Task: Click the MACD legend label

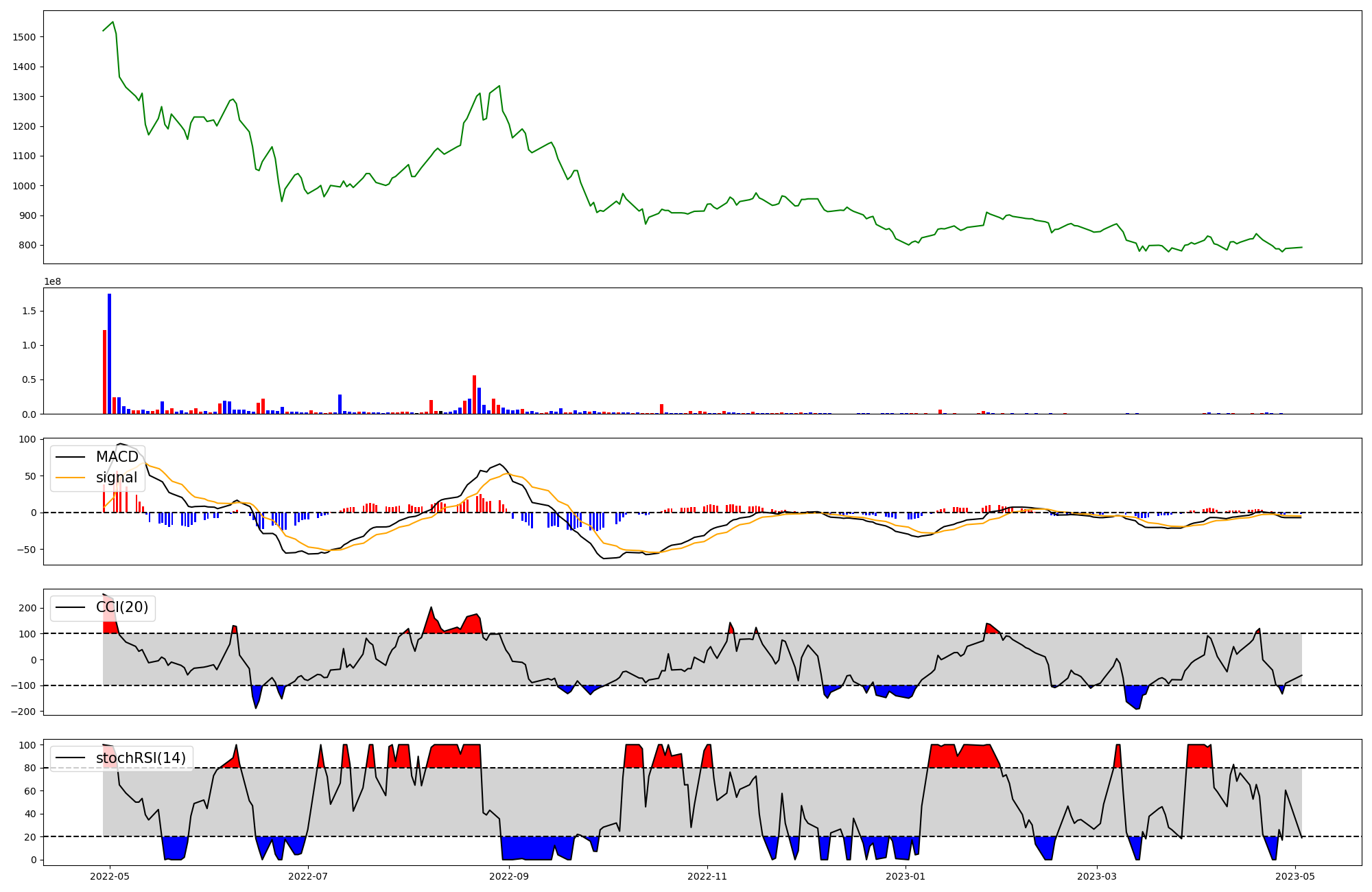Action: 117,457
